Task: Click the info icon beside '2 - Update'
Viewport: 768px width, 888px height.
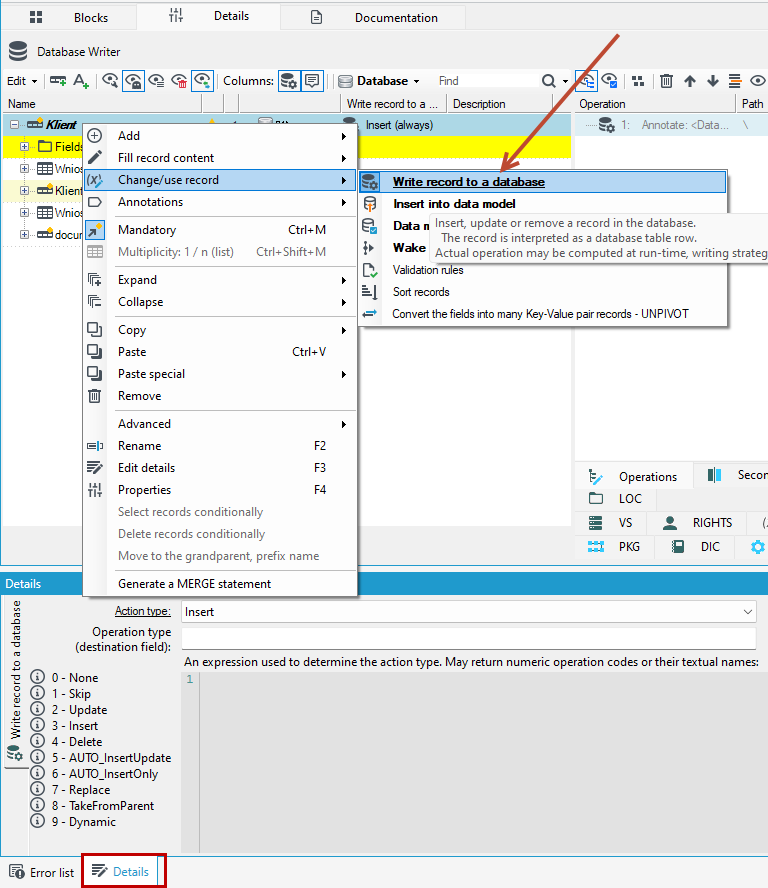Action: [x=37, y=708]
